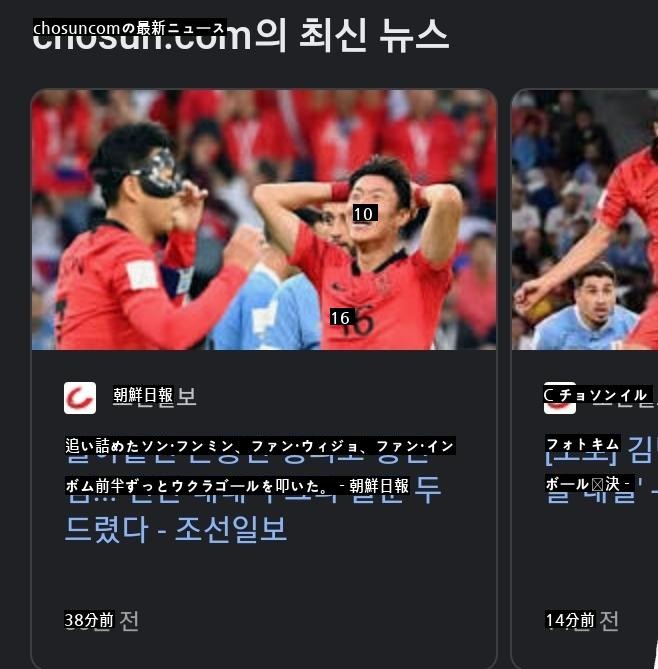Open the 朝鮮日報 source name in first card

point(143,396)
